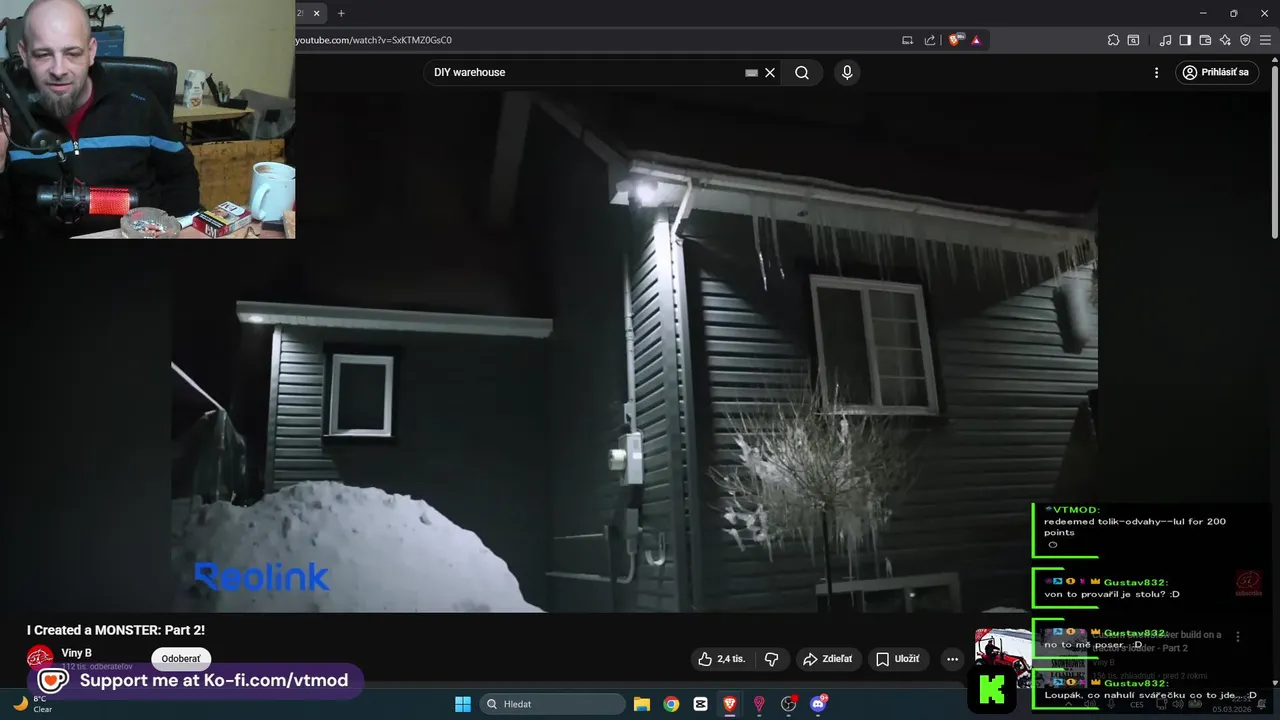
Task: Click the video player showing the house
Action: tap(635, 352)
